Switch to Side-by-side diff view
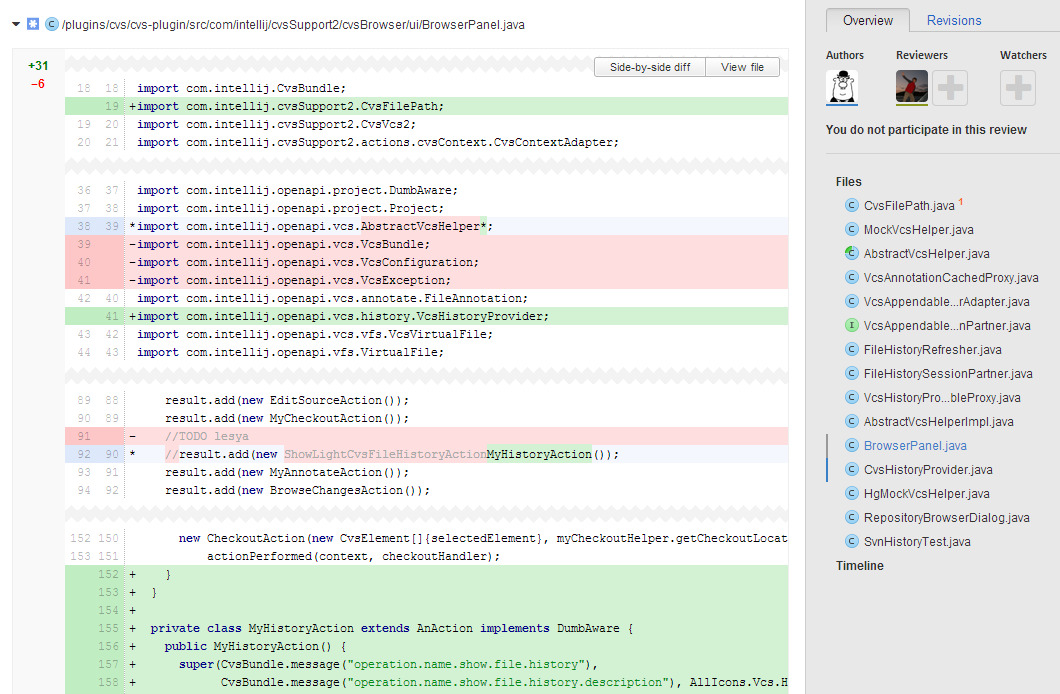Image resolution: width=1060 pixels, height=694 pixels. pos(650,67)
